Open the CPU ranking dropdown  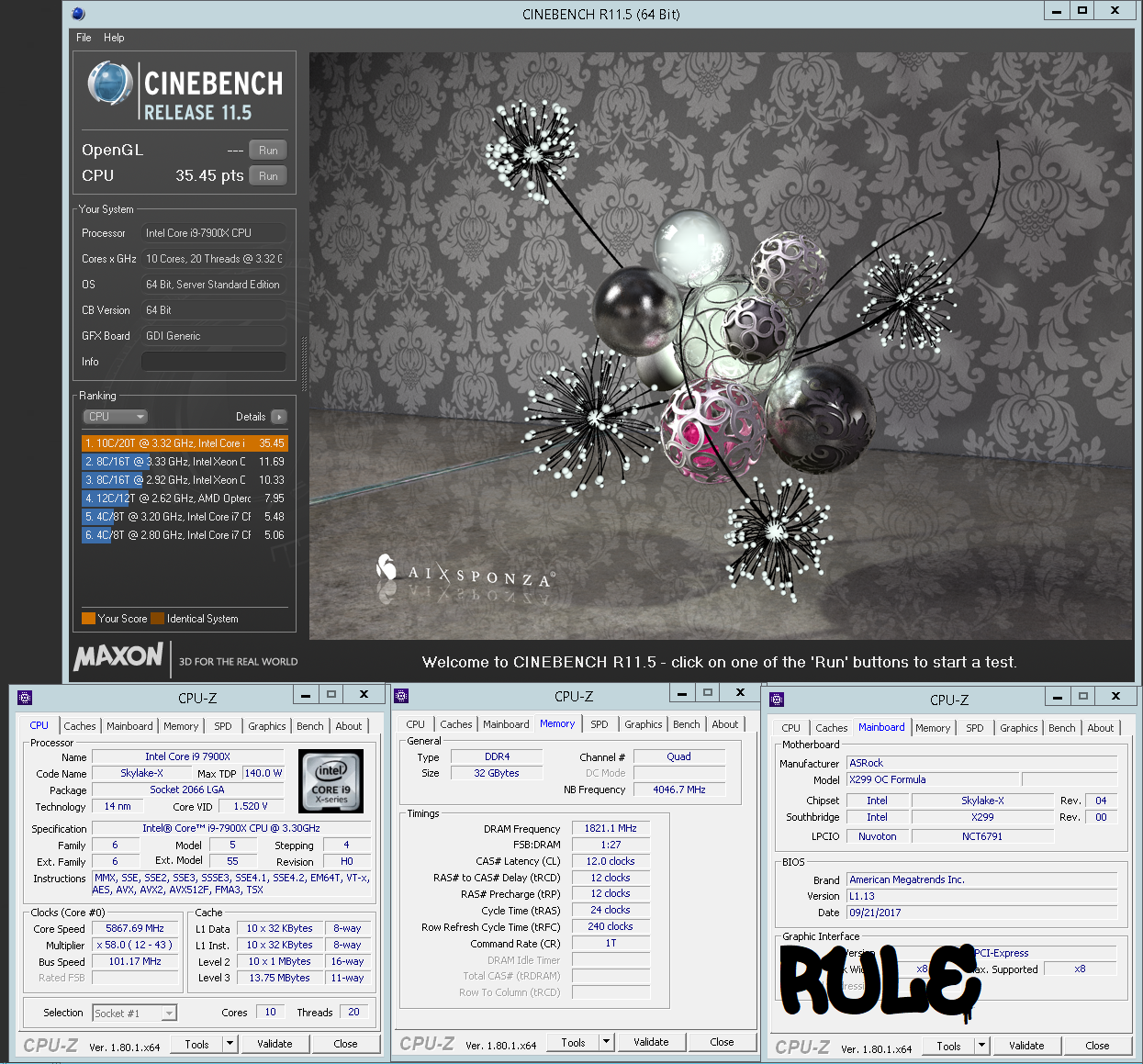[115, 417]
